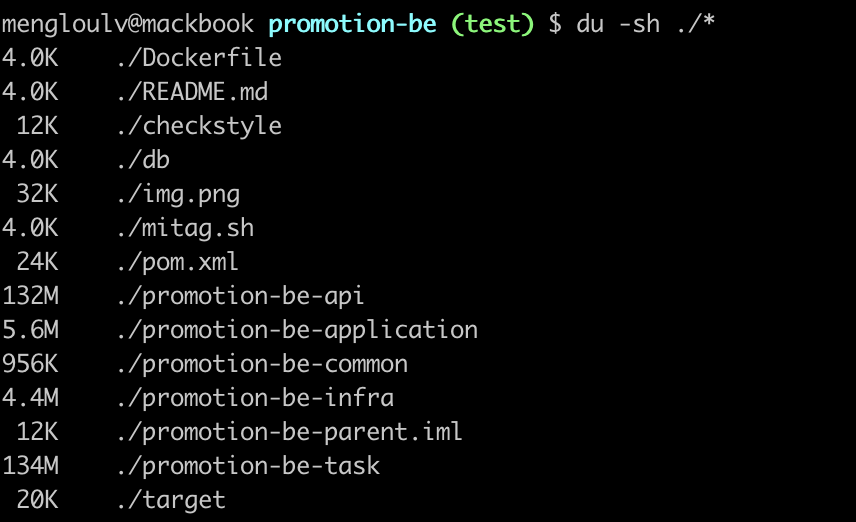The image size is (856, 522).
Task: Click the ./README.md line
Action: (x=192, y=92)
